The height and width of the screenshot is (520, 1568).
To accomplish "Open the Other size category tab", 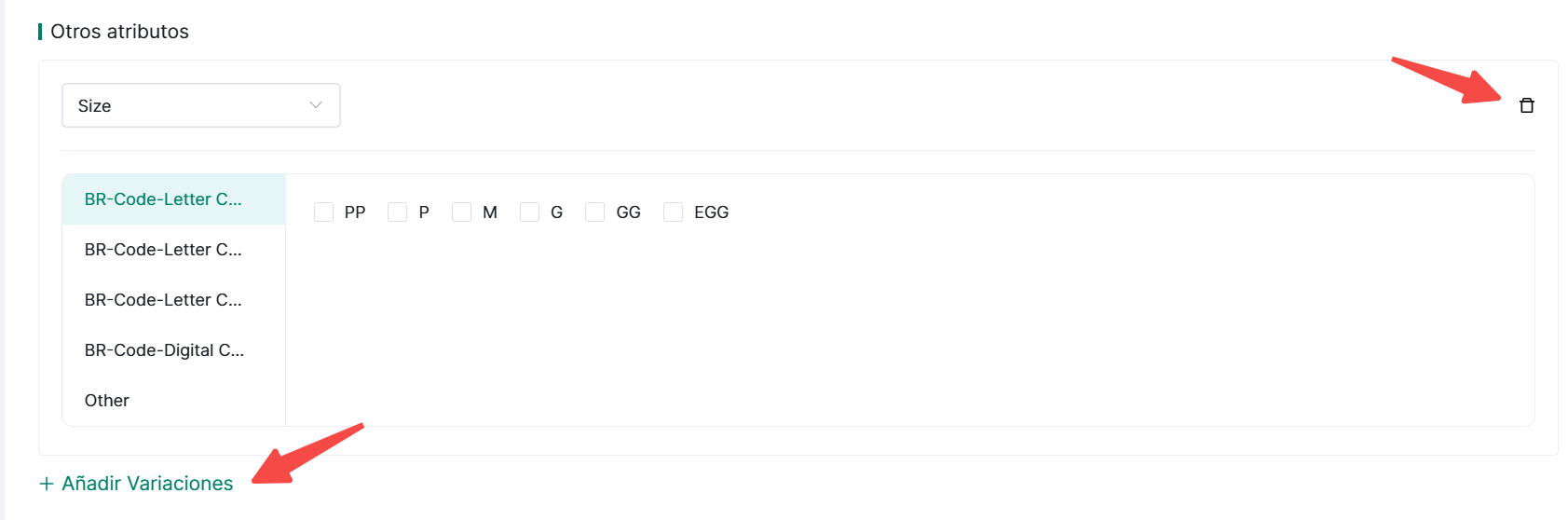I will pyautogui.click(x=107, y=401).
